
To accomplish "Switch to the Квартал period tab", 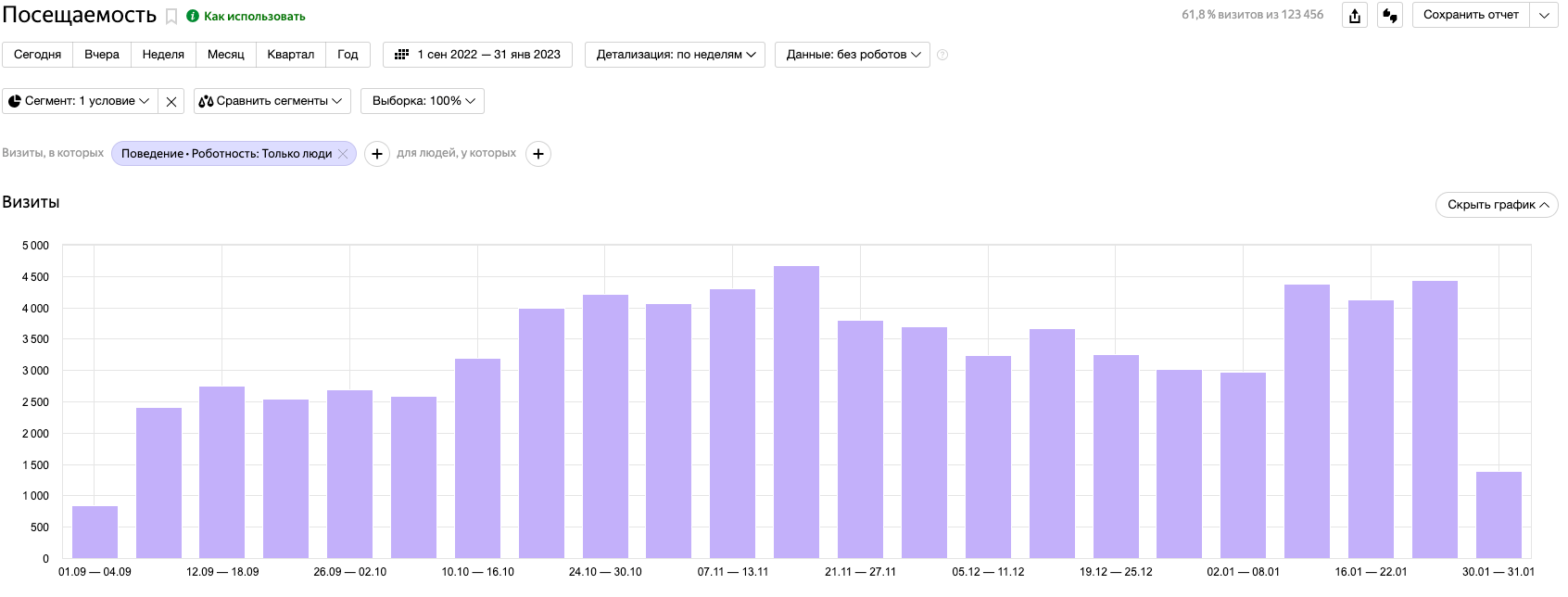I will click(290, 55).
